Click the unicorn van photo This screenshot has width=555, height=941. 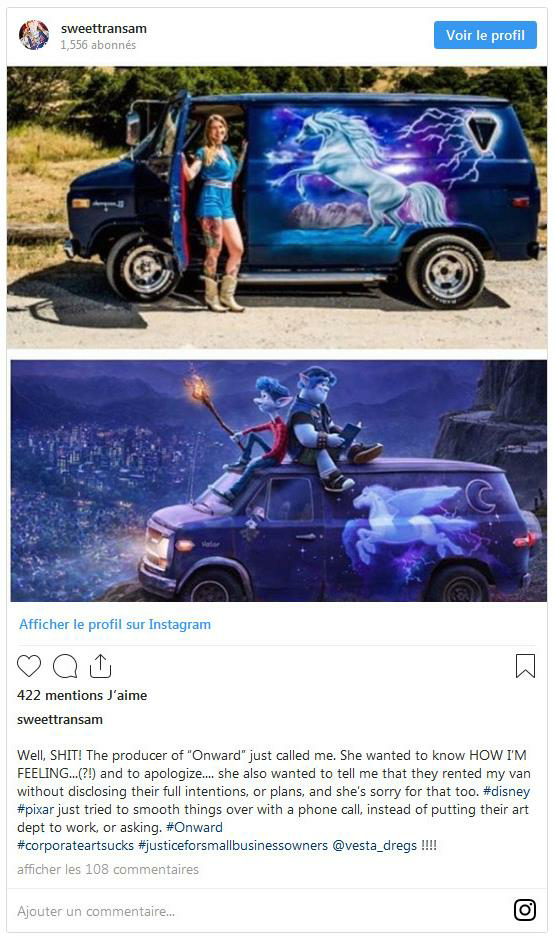click(x=277, y=207)
